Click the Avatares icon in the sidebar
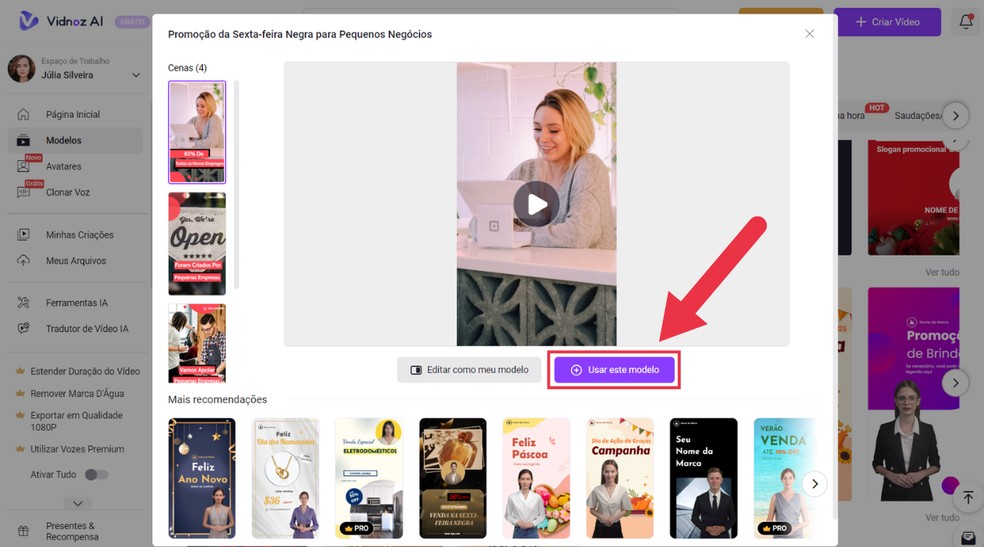This screenshot has width=984, height=547. [23, 166]
